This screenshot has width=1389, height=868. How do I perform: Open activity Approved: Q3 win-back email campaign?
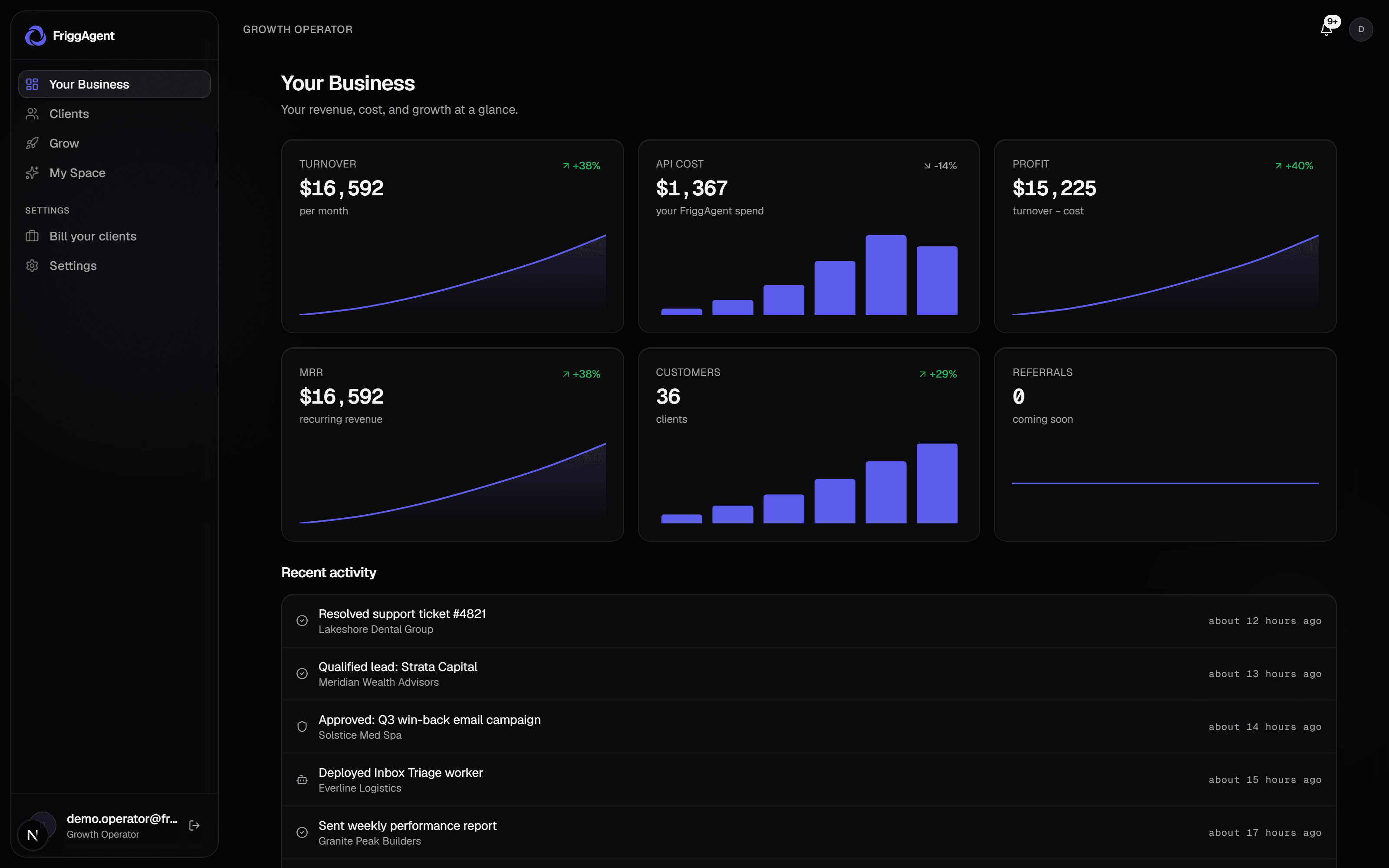pos(809,727)
